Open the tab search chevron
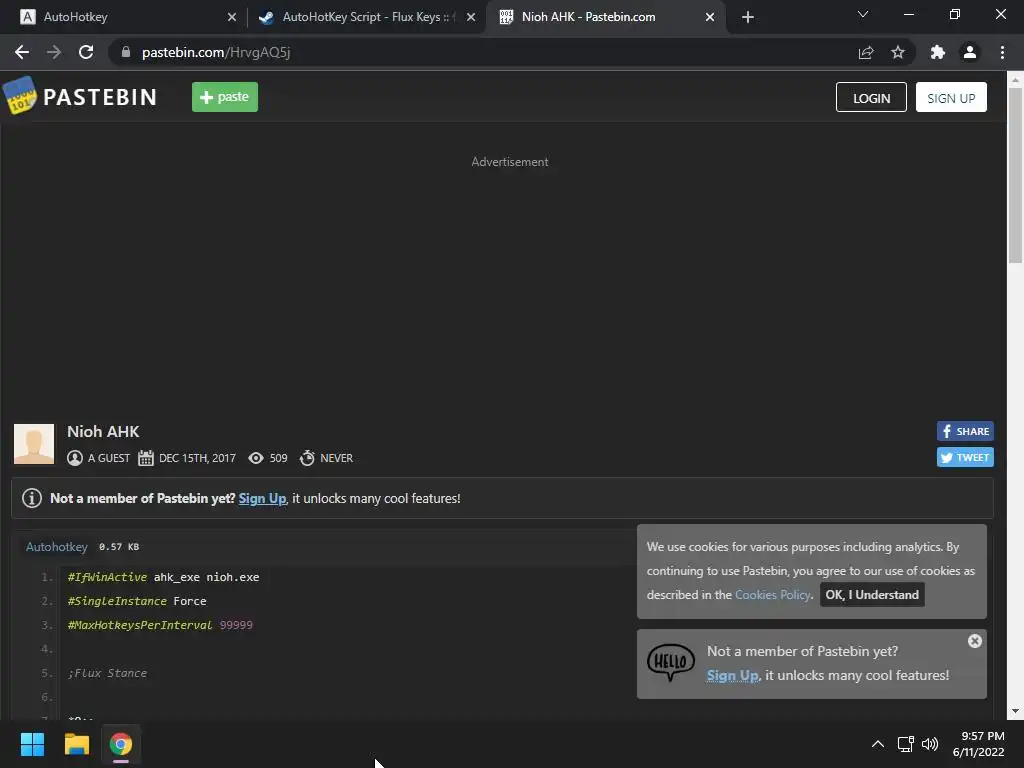 coord(863,14)
